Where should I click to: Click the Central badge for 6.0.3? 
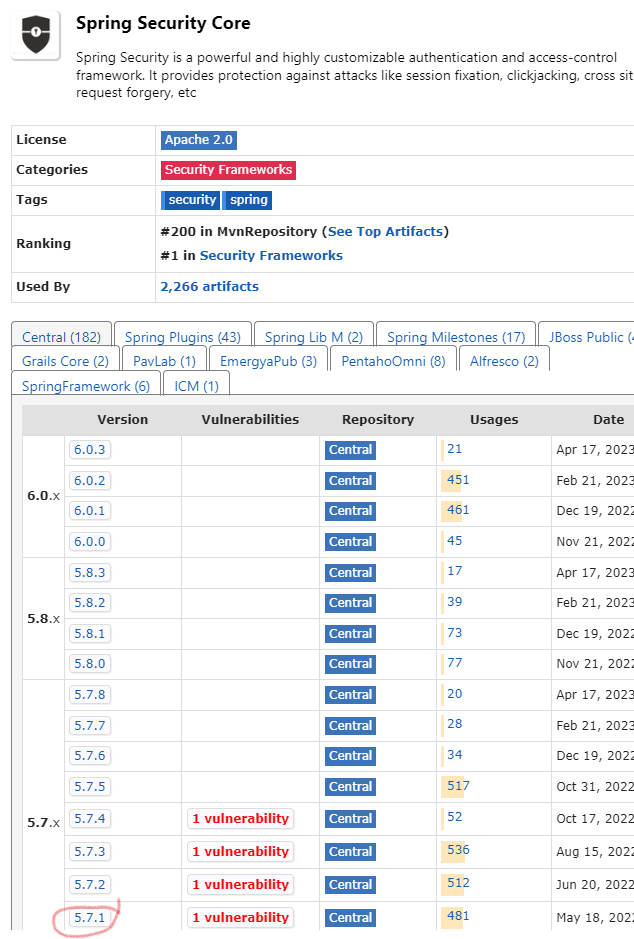click(350, 450)
